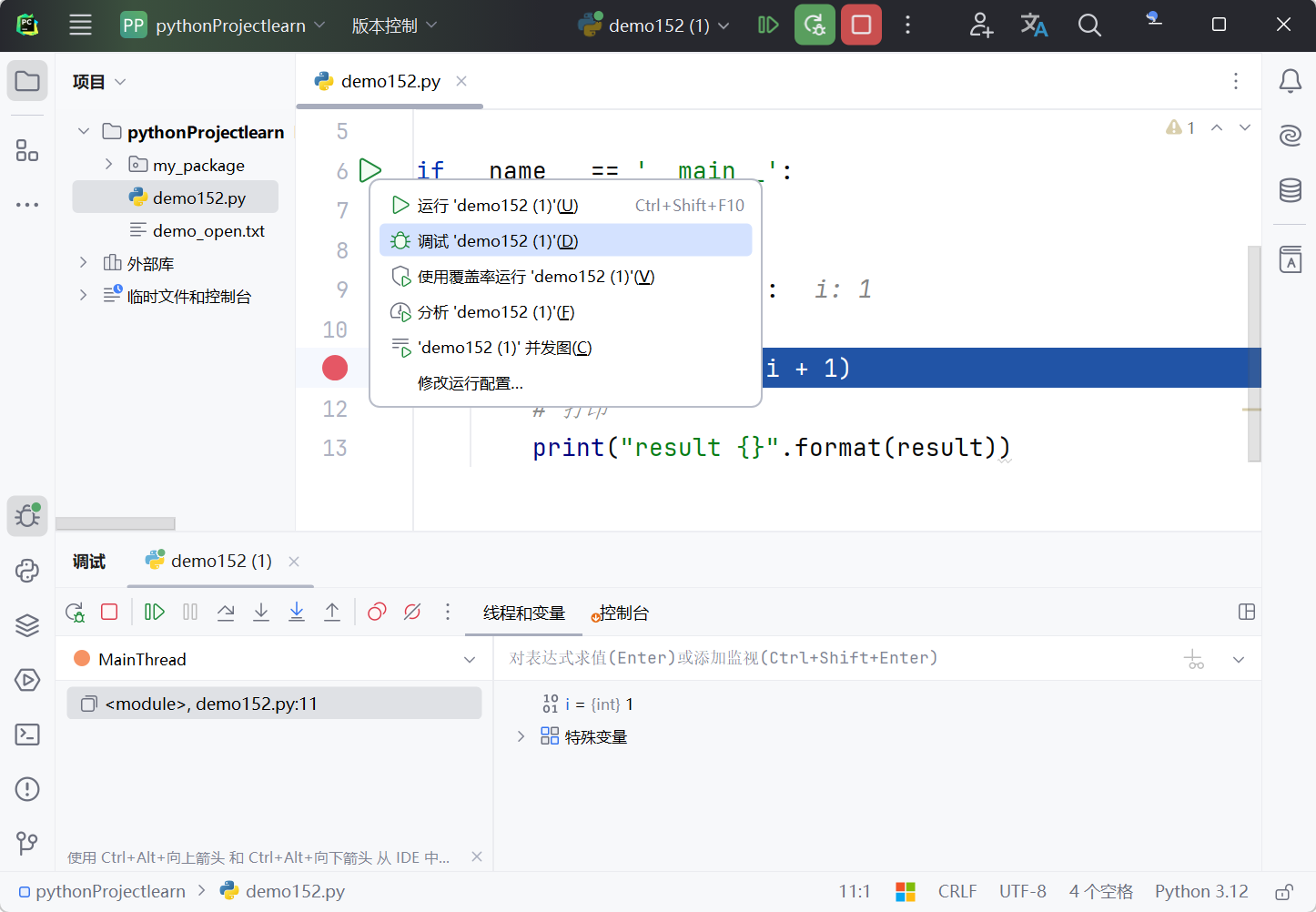Screen dimensions: 1316x912
Task: Choose 修改运行配置... menu item
Action: coord(565,383)
